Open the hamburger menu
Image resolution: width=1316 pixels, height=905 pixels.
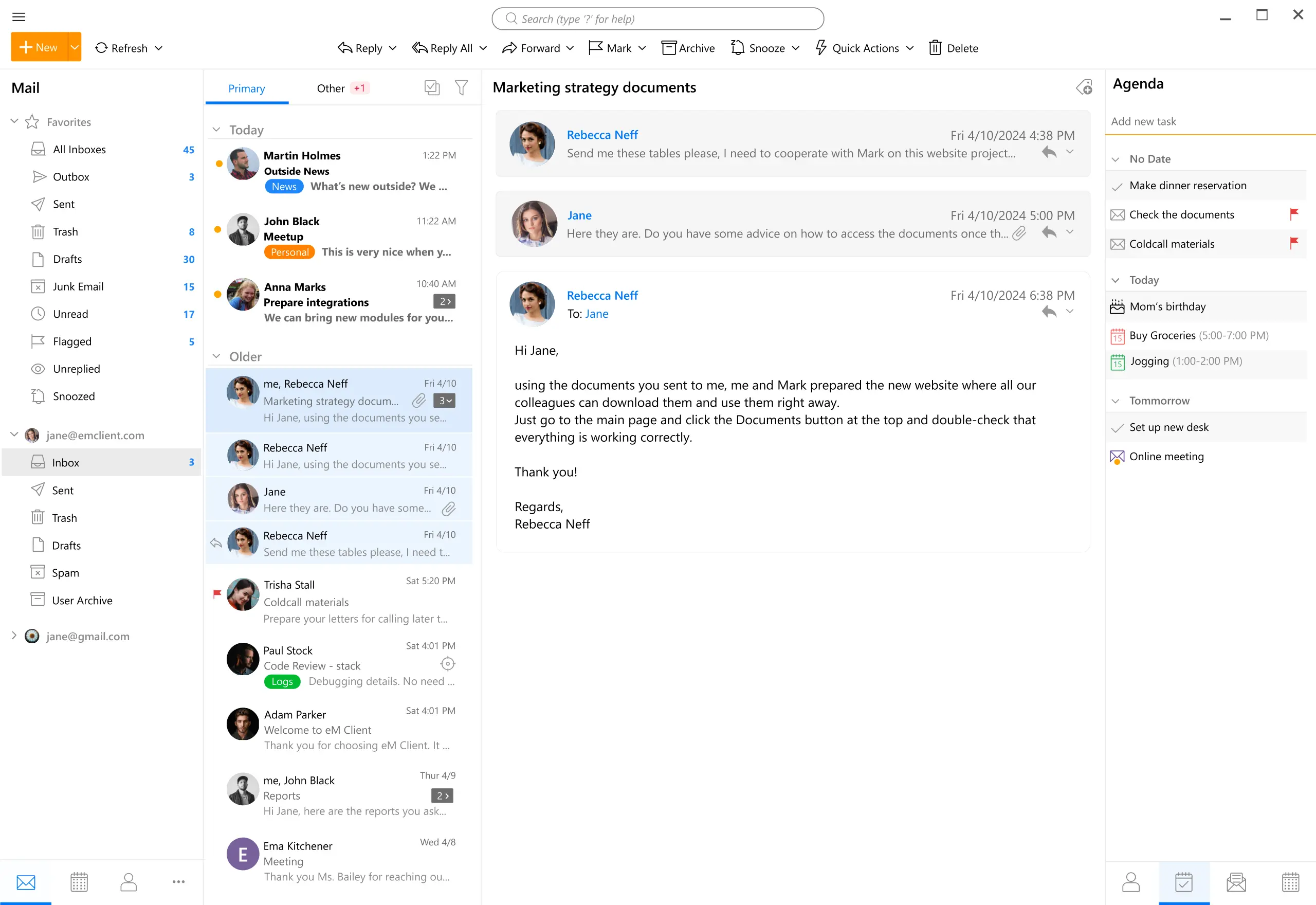tap(19, 16)
